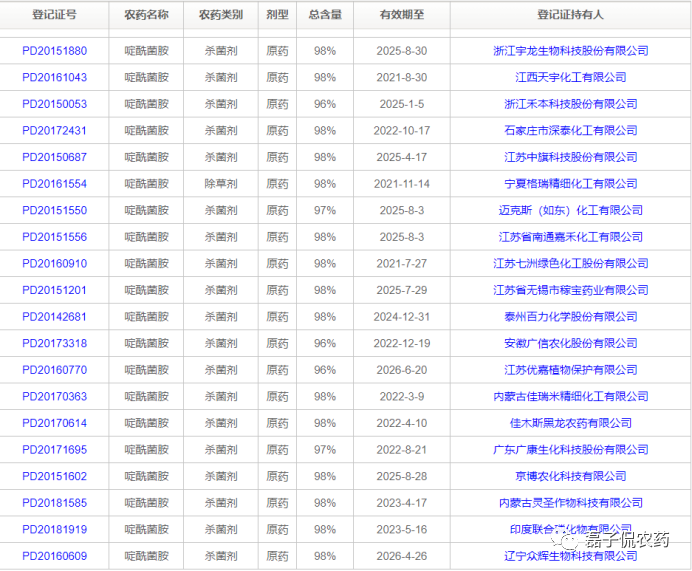
Task: Select the 除草剂 category cell
Action: pyautogui.click(x=221, y=184)
